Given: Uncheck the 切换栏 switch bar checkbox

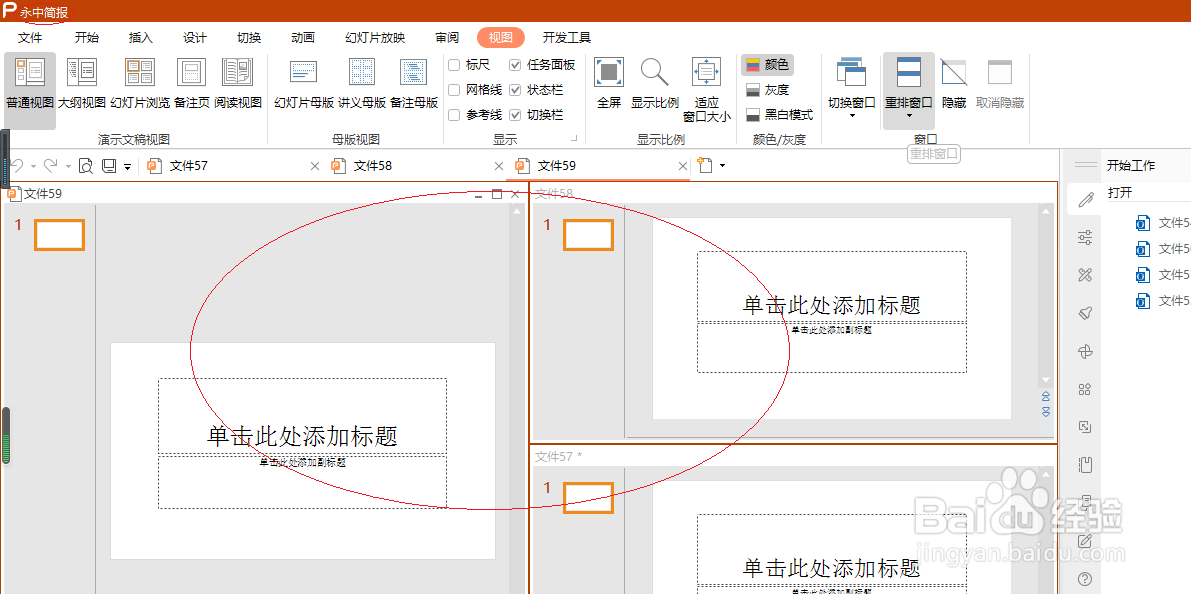Looking at the screenshot, I should (515, 115).
